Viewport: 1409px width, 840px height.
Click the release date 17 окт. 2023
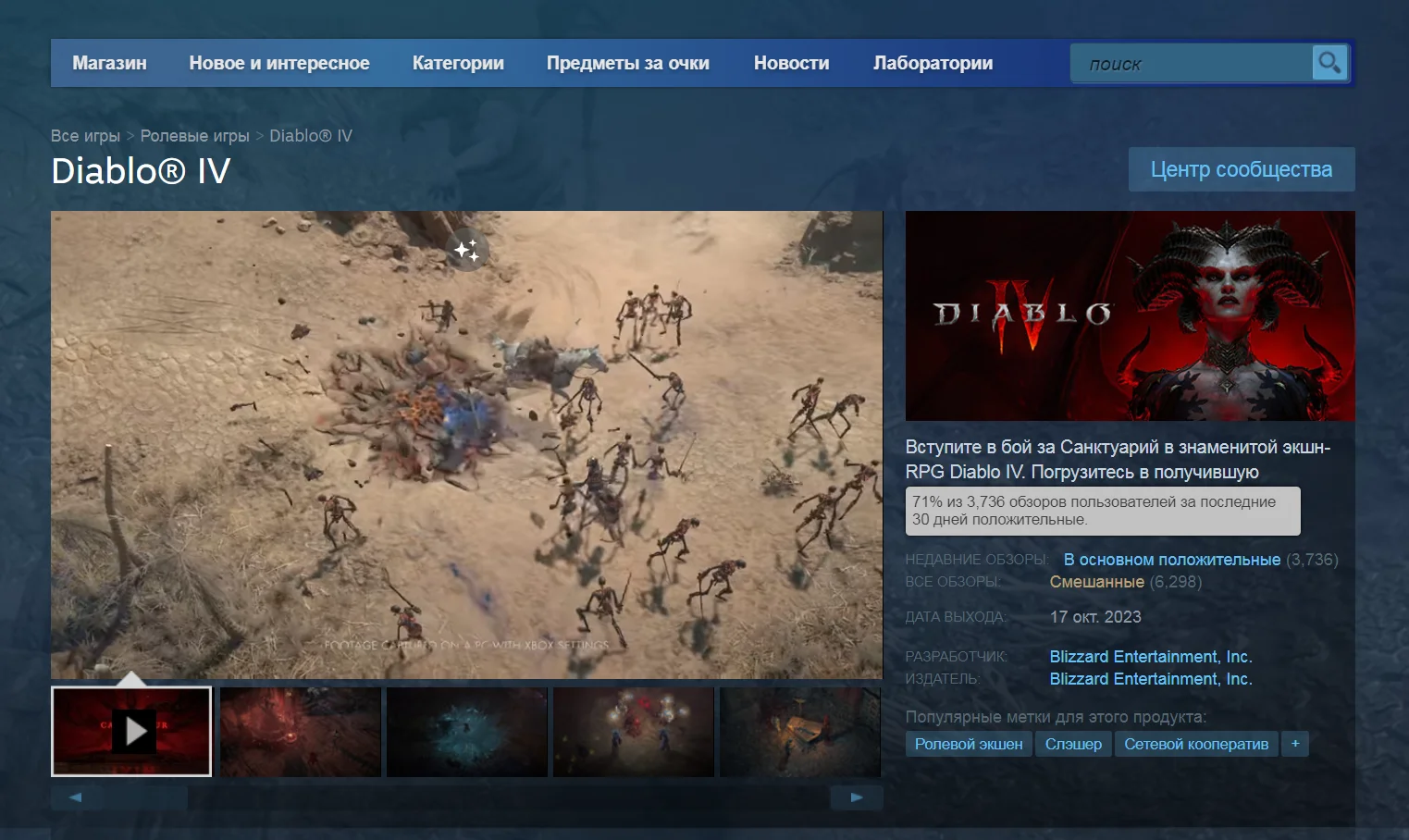pos(1095,617)
